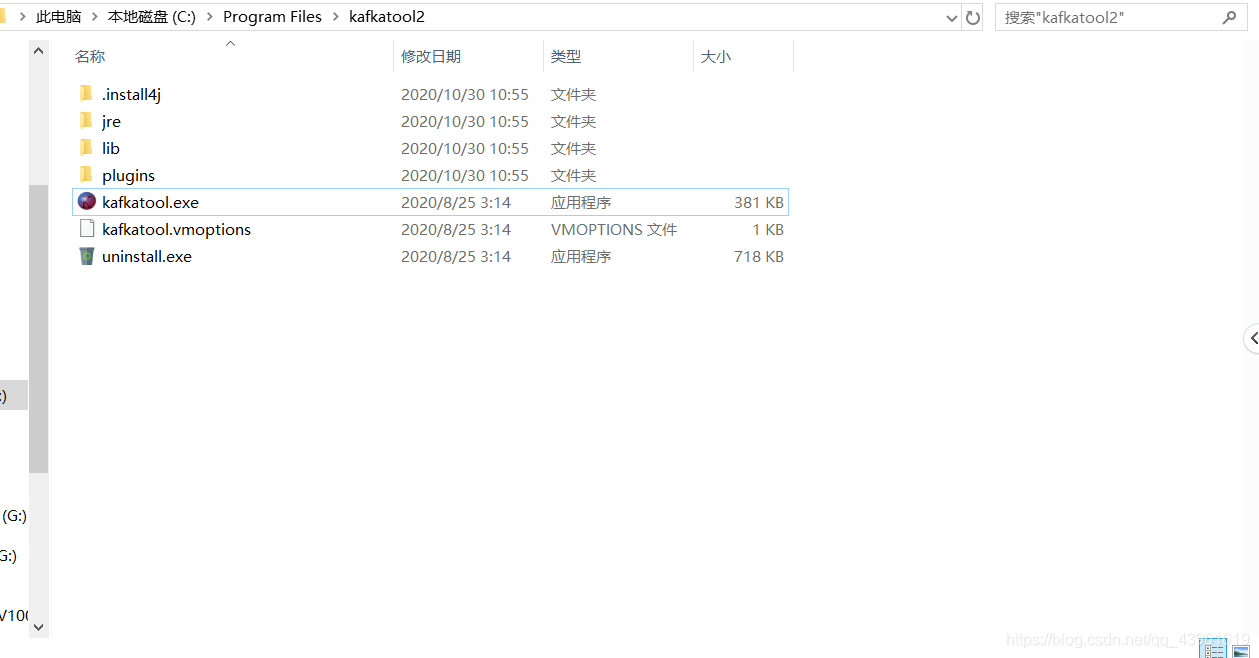The image size is (1259, 658).
Task: Switch to large icons view layout
Action: [1240, 650]
